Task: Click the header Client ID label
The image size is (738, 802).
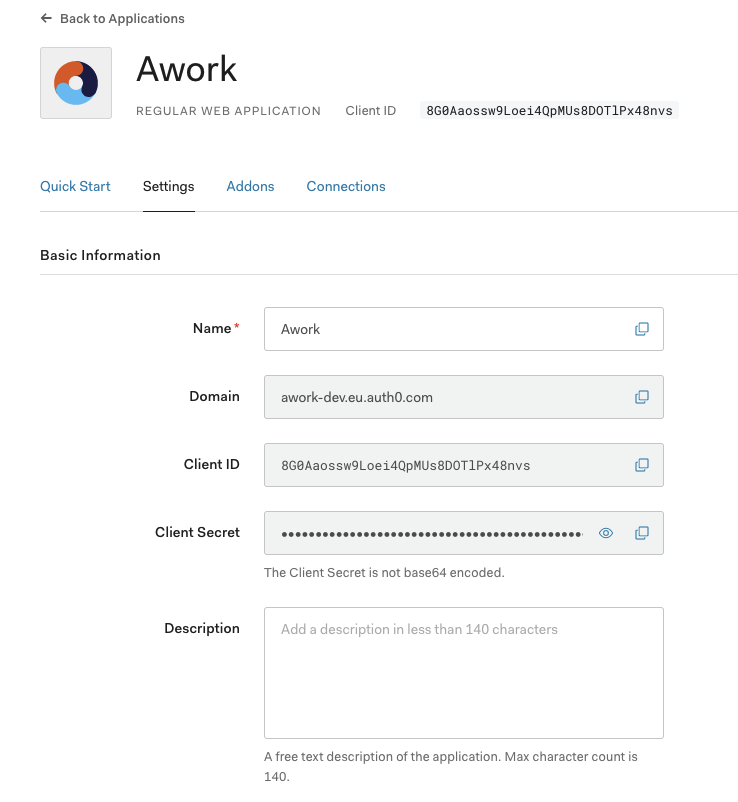Action: point(370,110)
